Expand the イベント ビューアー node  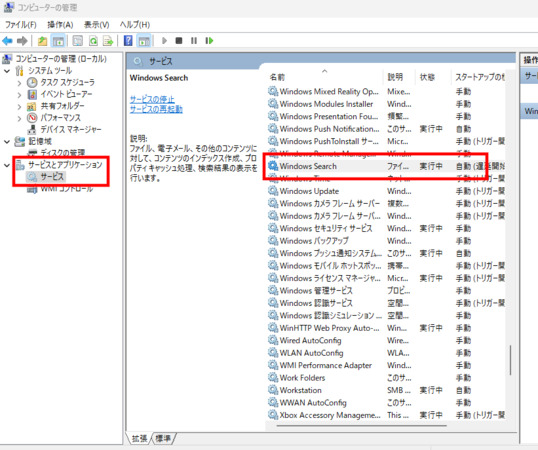click(19, 95)
